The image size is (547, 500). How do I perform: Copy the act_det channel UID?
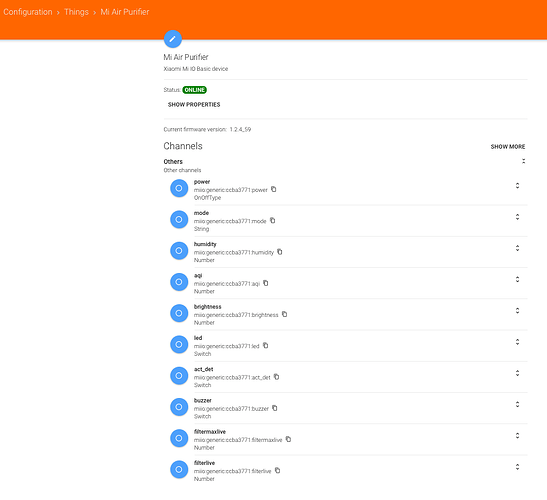[277, 376]
